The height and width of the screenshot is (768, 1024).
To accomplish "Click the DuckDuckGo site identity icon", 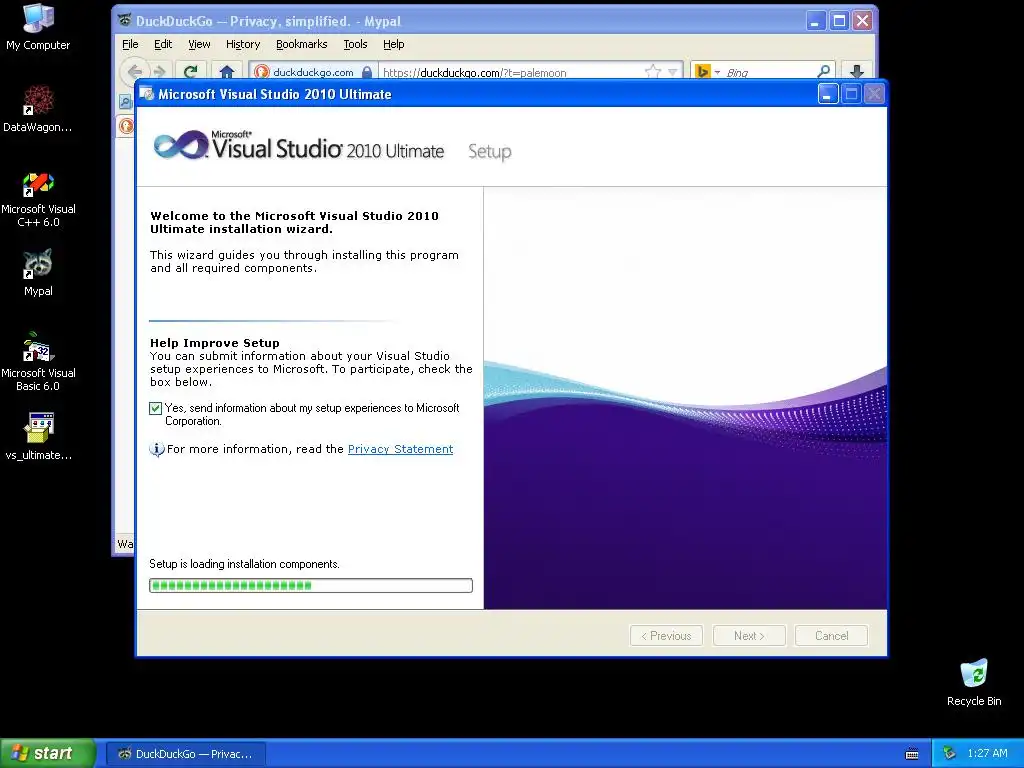I will 262,72.
